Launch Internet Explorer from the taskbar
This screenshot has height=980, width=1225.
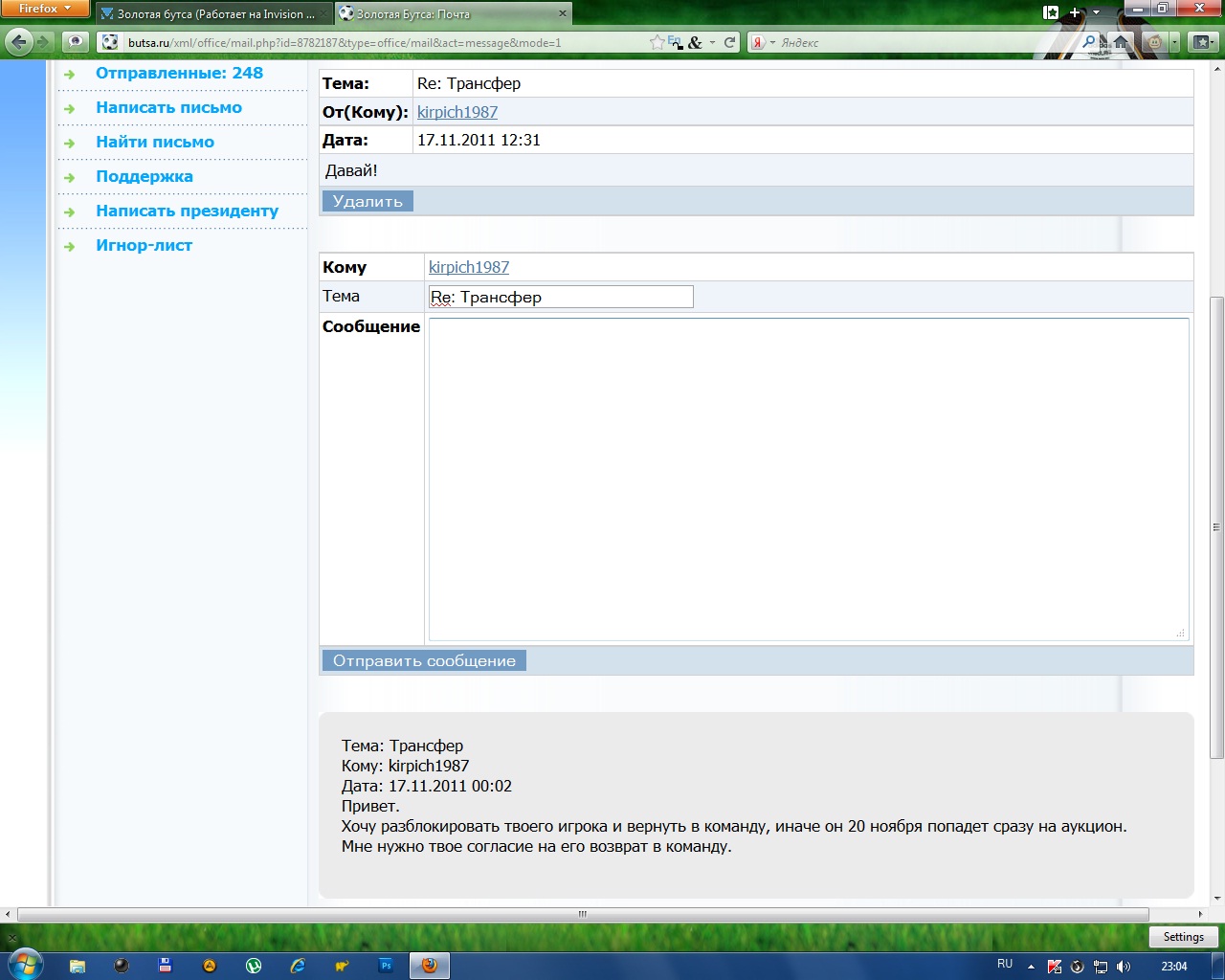coord(298,966)
